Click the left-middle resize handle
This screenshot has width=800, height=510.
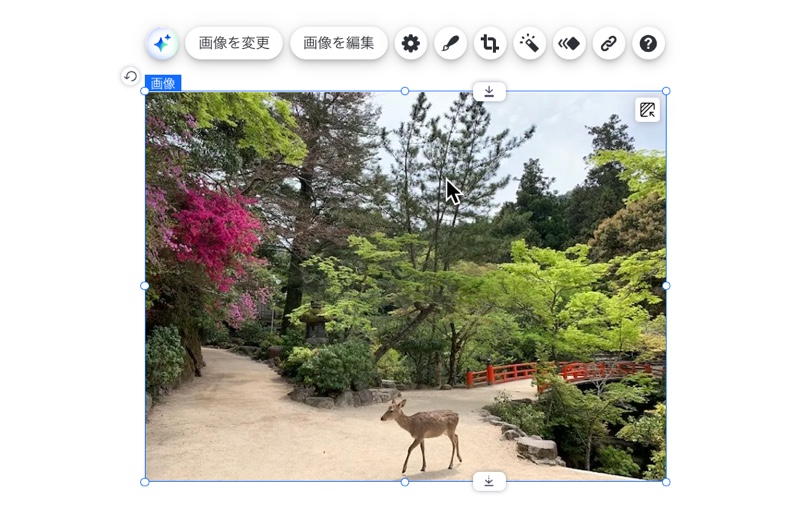coord(145,286)
